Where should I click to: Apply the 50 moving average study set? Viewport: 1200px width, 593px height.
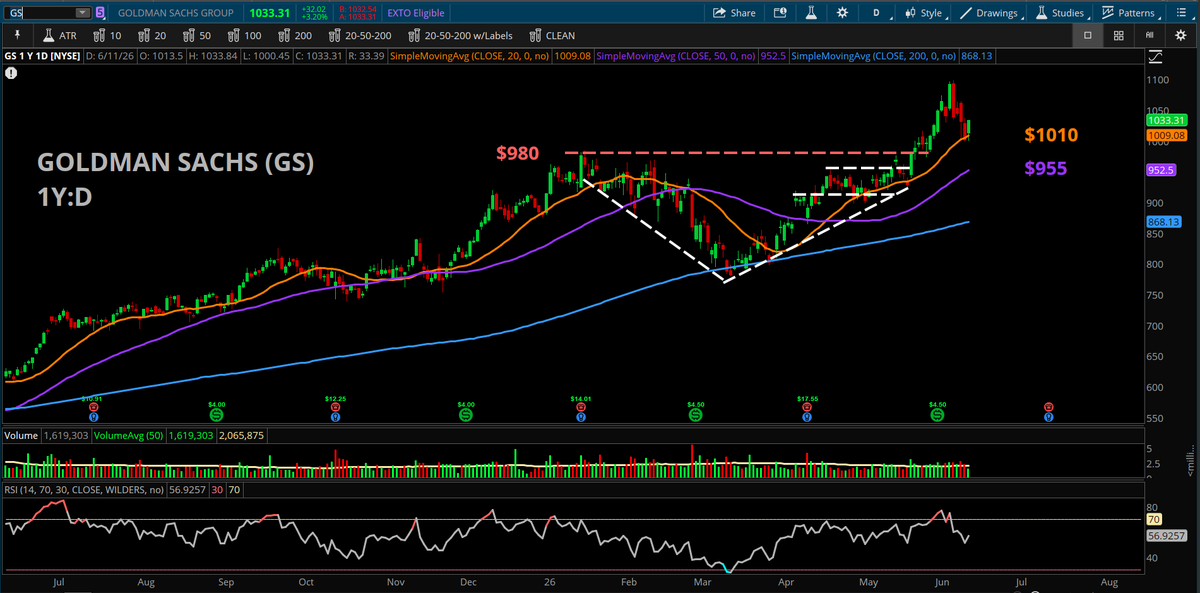[198, 35]
